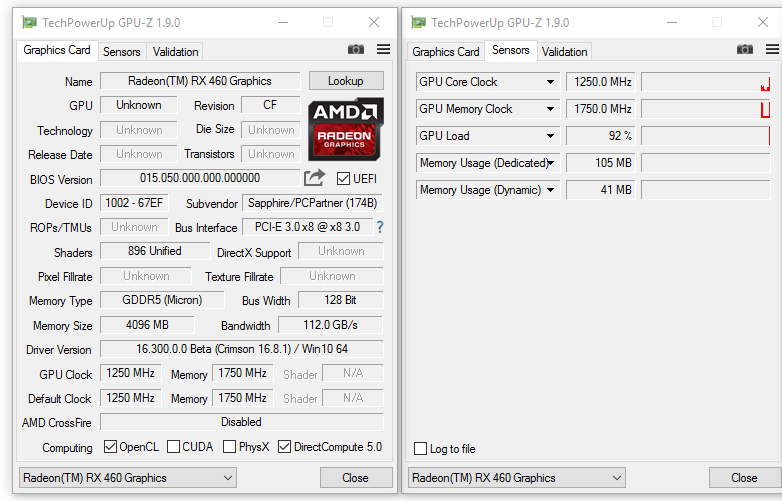The height and width of the screenshot is (501, 782).
Task: Open GPU selector dropdown in left window
Action: point(128,478)
